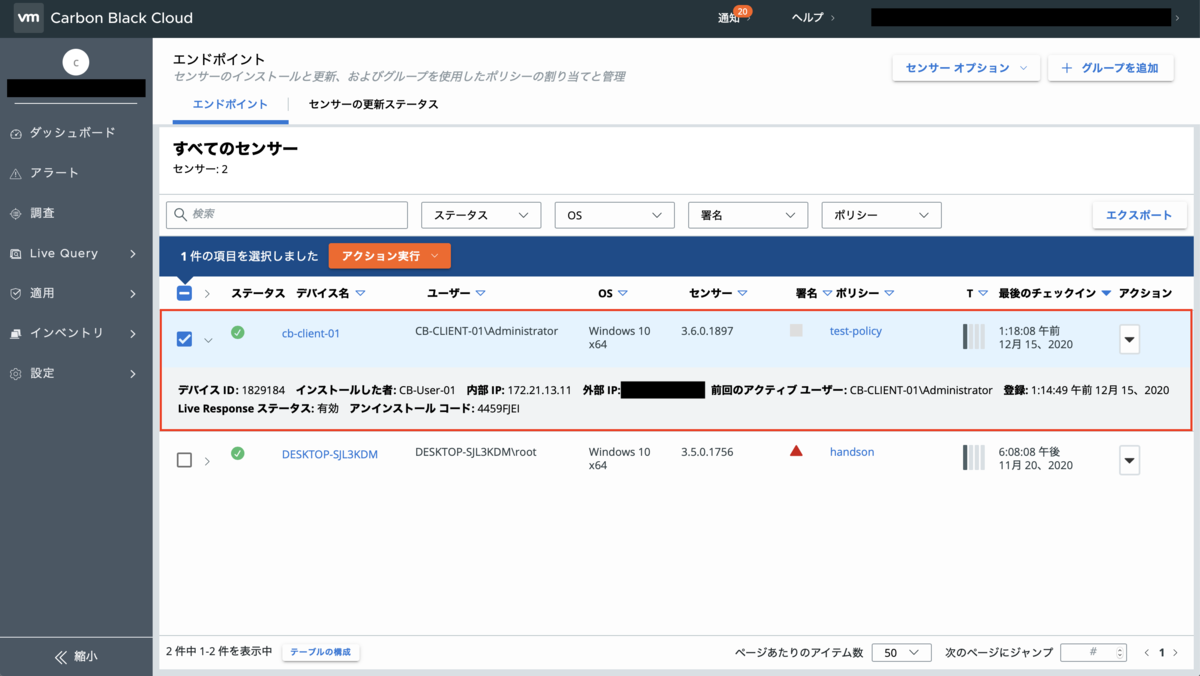Click the user avatar circle
The height and width of the screenshot is (676, 1200).
[76, 62]
